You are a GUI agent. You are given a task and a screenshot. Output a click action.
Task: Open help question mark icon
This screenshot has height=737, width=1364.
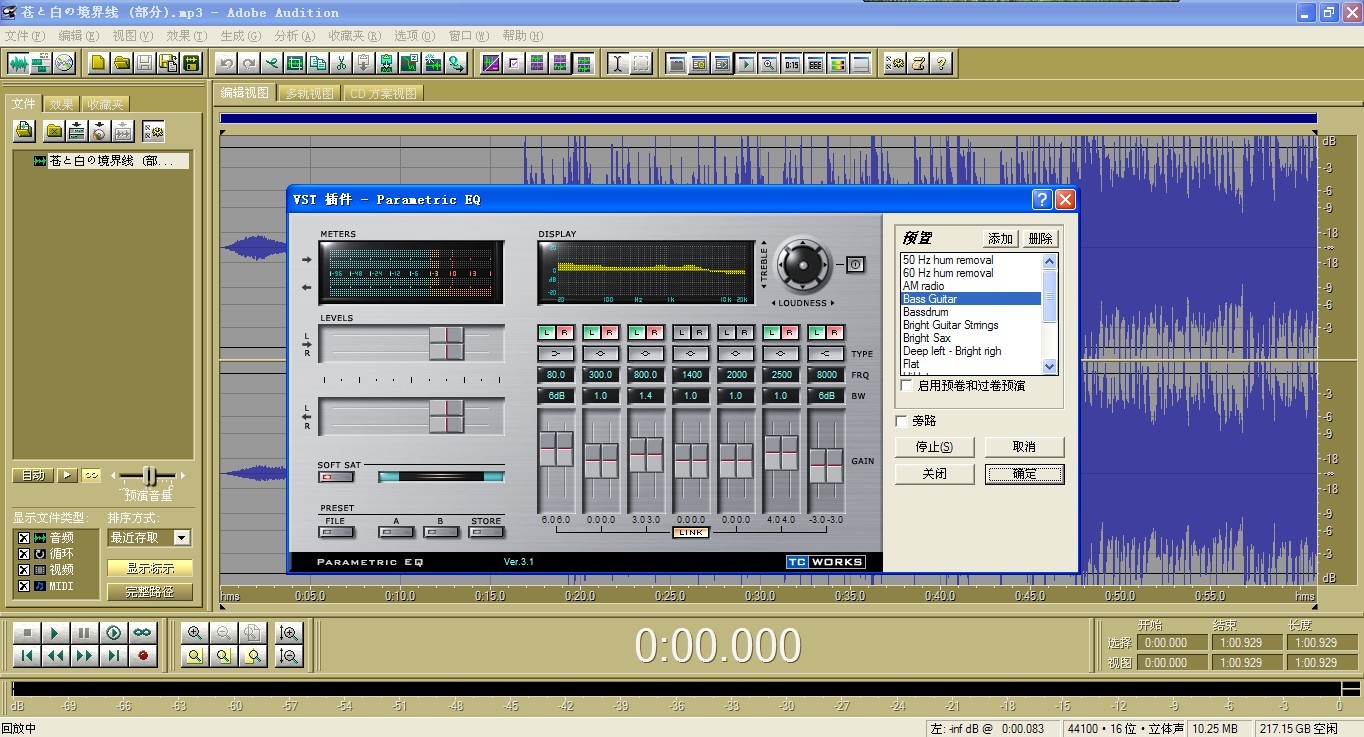pyautogui.click(x=940, y=63)
